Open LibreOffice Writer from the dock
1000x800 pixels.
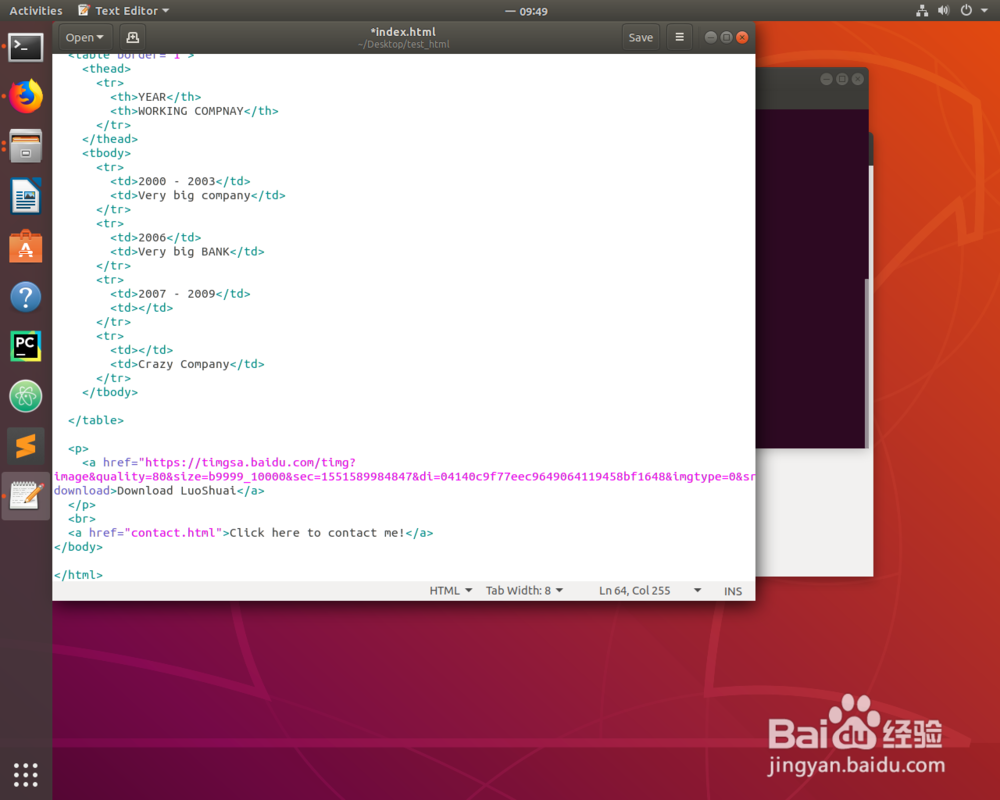click(26, 196)
